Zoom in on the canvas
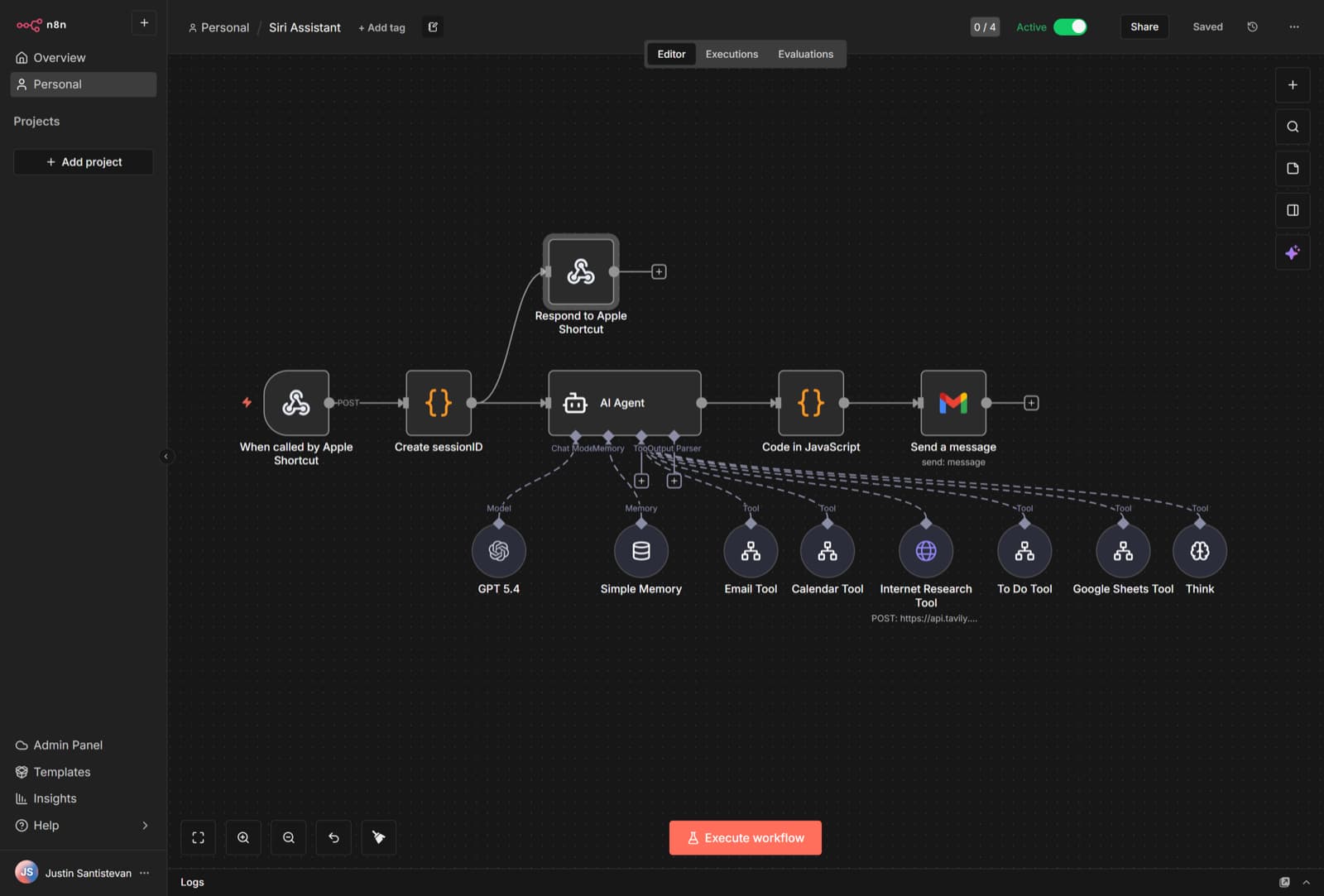The image size is (1324, 896). pos(243,837)
